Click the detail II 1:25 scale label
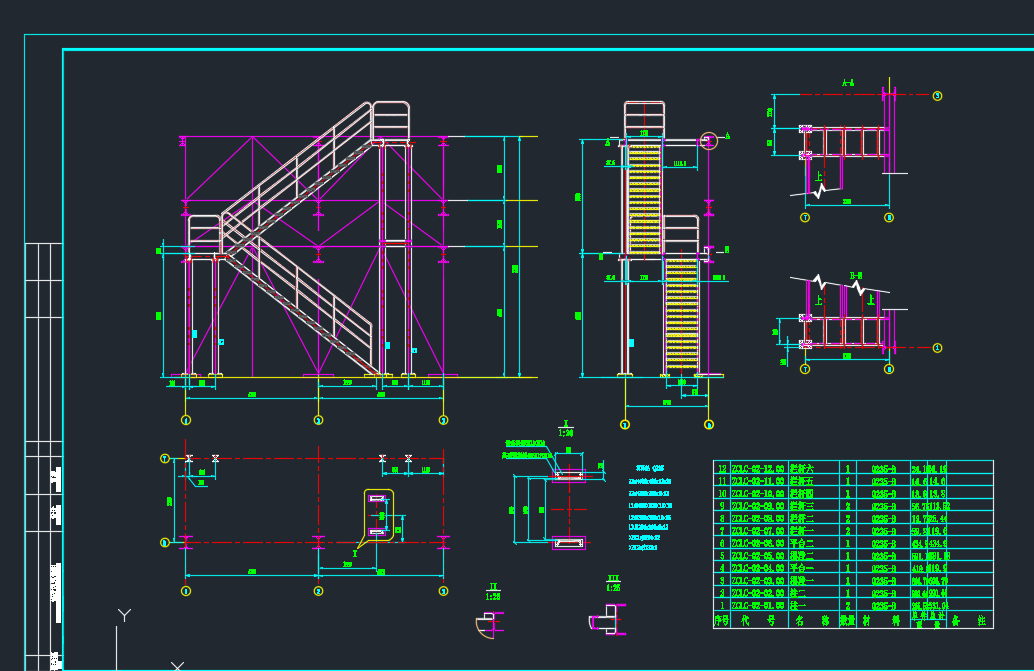1034x671 pixels. pos(493,591)
